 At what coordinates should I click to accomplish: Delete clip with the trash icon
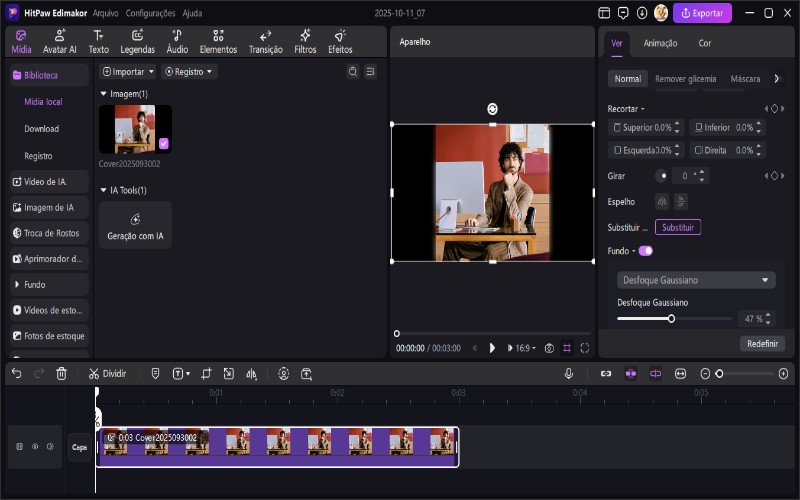coord(62,373)
